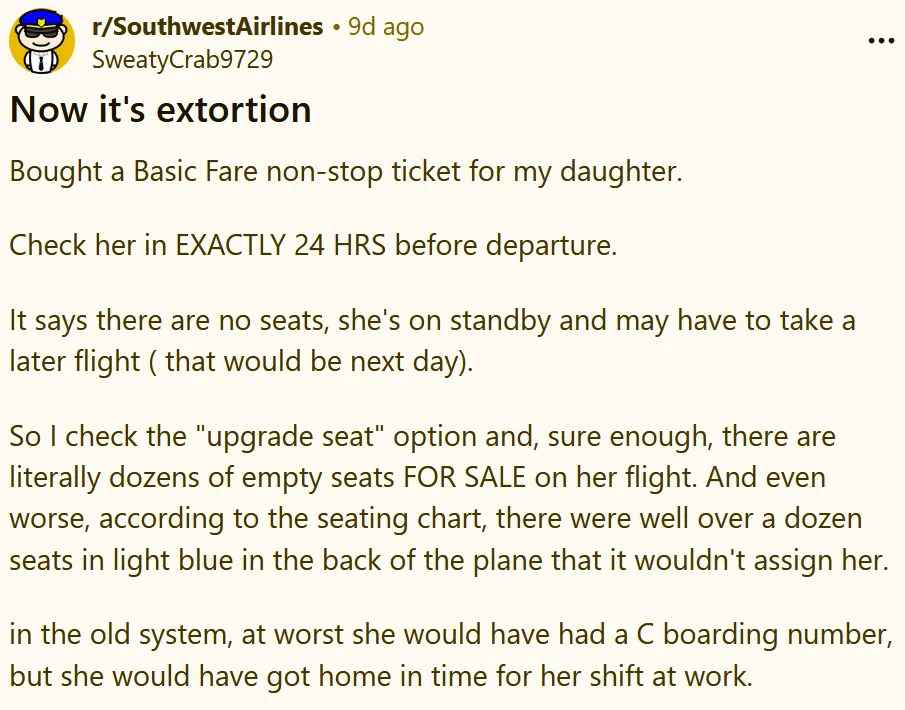905x710 pixels.
Task: Click the capitalized word "EXACTLY"
Action: click(x=232, y=246)
